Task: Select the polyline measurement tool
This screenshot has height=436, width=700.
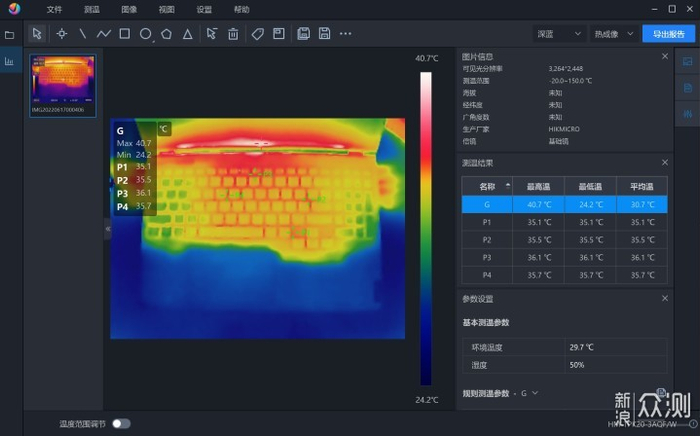Action: (x=104, y=33)
